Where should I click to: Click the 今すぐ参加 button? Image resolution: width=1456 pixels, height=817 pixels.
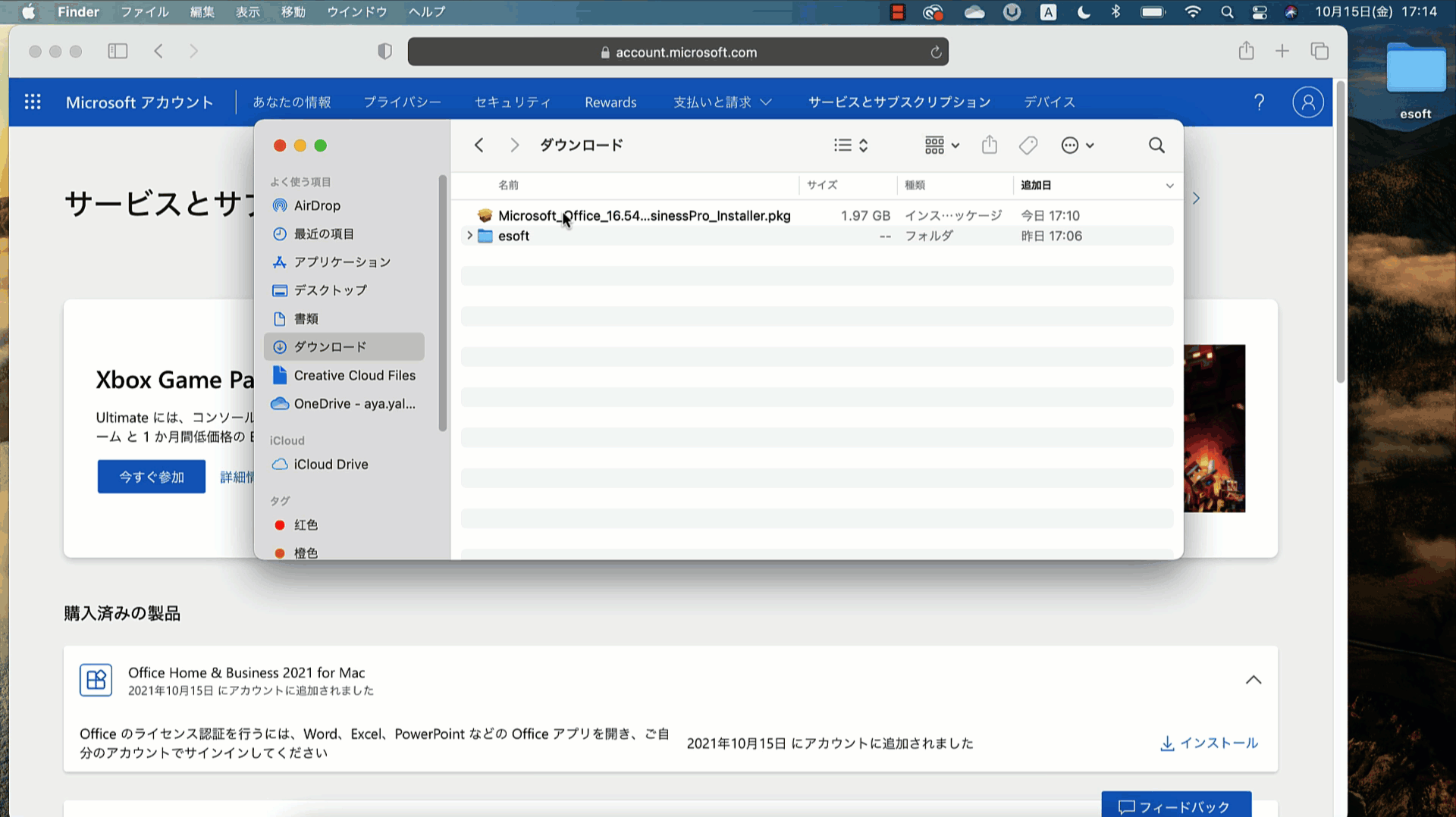[x=152, y=477]
